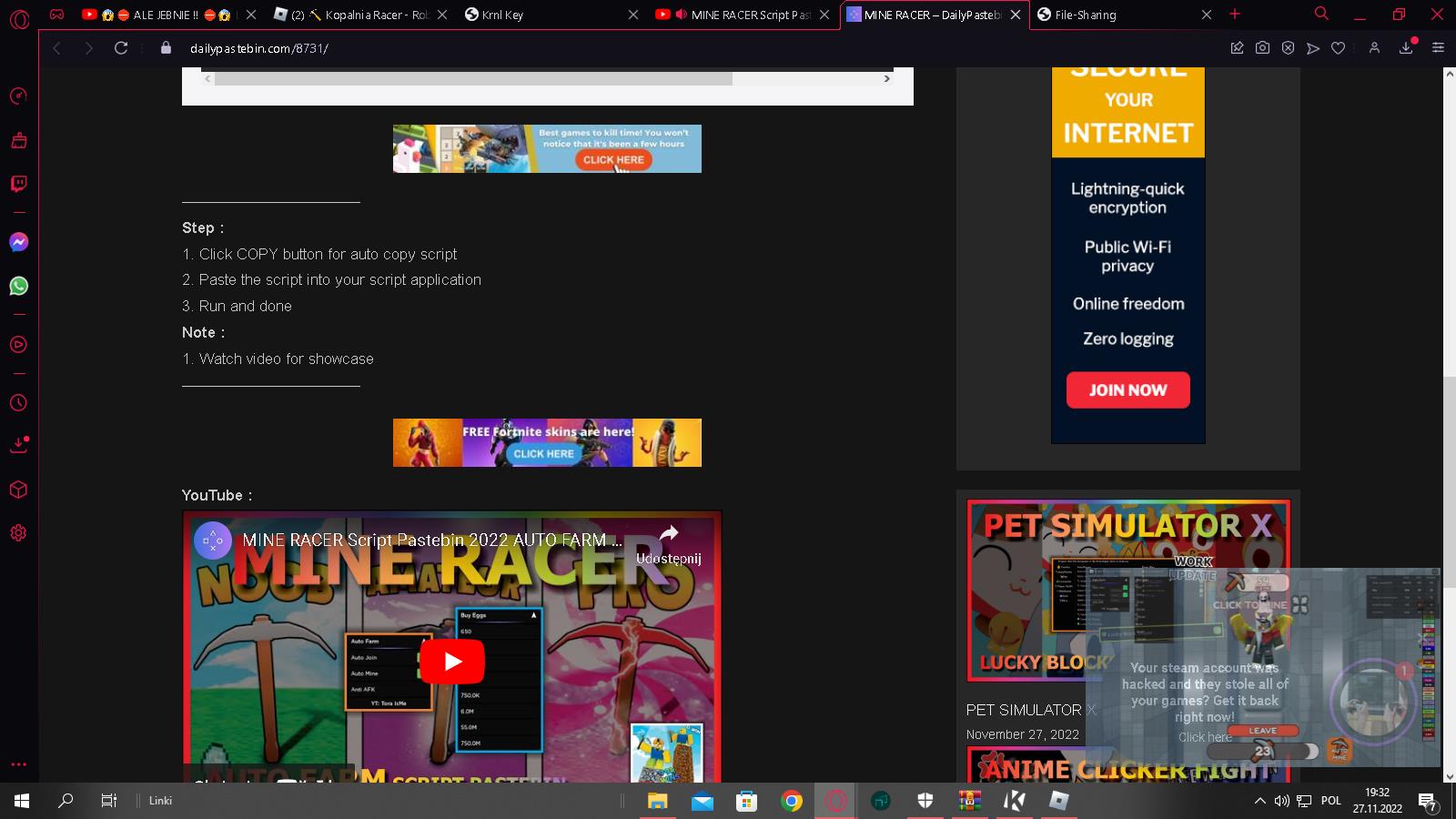Add page to bookmarks with heart icon
This screenshot has width=1456, height=819.
[1338, 48]
